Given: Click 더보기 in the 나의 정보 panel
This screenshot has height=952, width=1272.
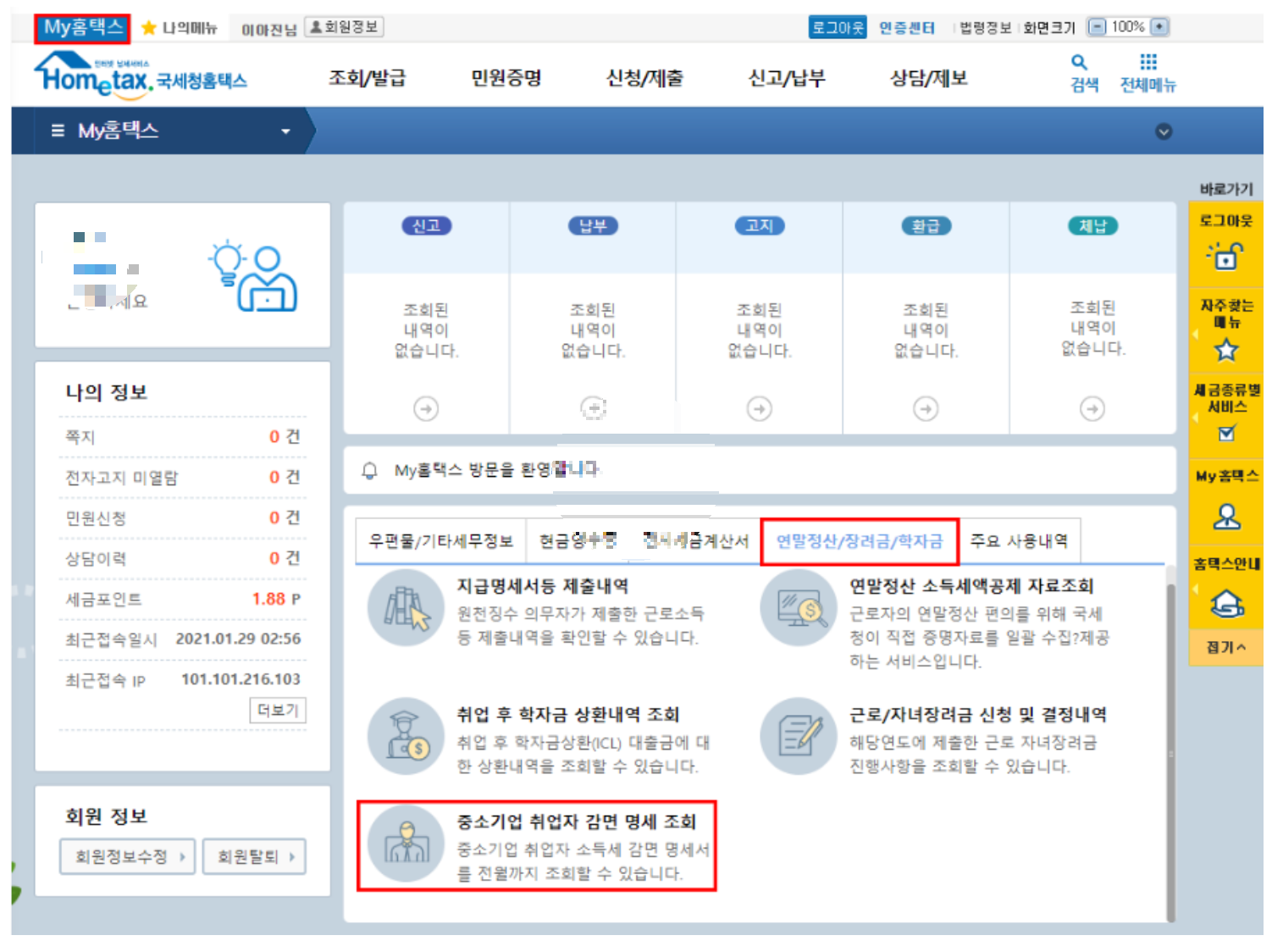Looking at the screenshot, I should coord(277,710).
